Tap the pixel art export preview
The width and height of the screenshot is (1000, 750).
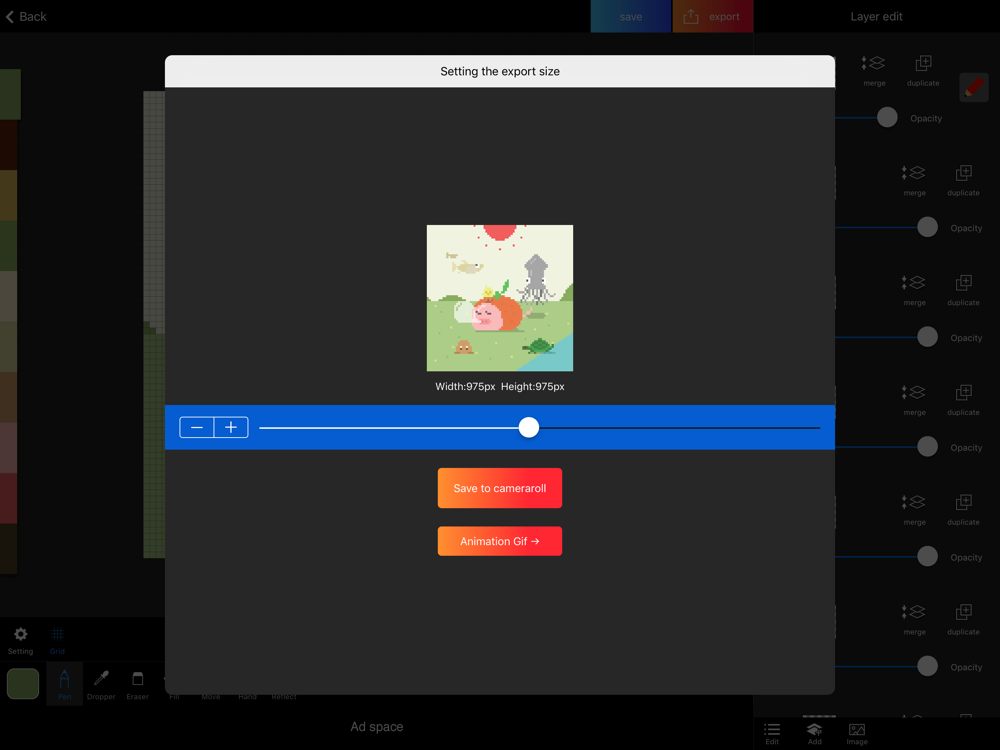(500, 298)
